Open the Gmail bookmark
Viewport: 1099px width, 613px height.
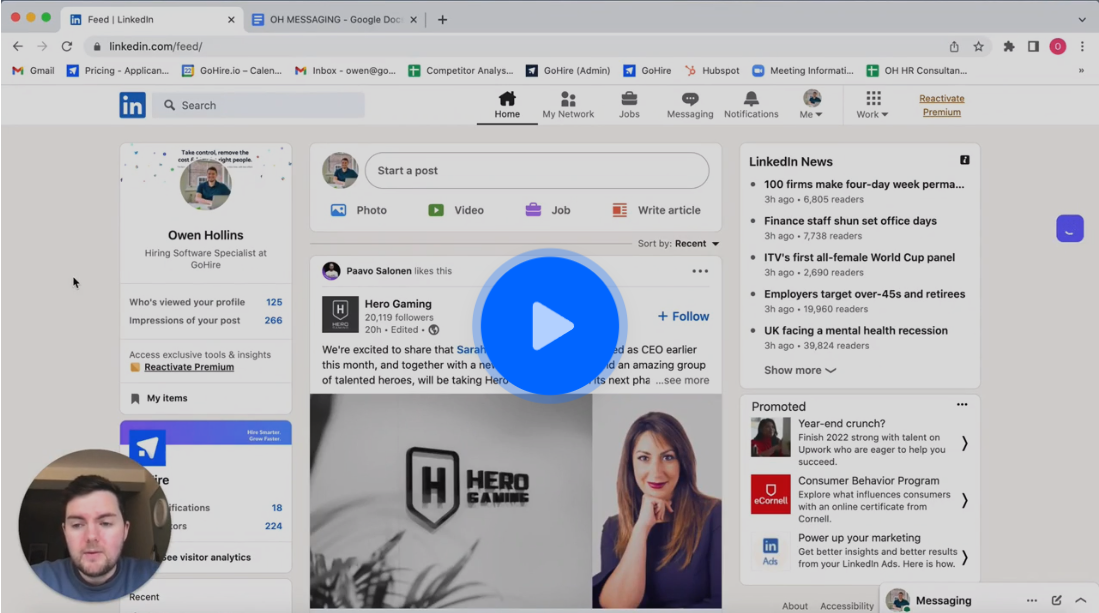click(x=33, y=71)
